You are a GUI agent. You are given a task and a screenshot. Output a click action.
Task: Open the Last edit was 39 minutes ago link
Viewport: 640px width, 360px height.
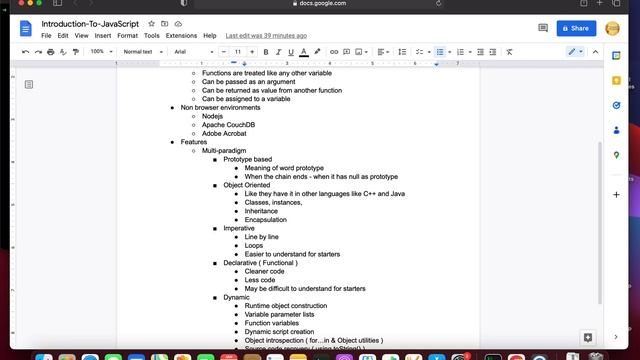click(266, 36)
